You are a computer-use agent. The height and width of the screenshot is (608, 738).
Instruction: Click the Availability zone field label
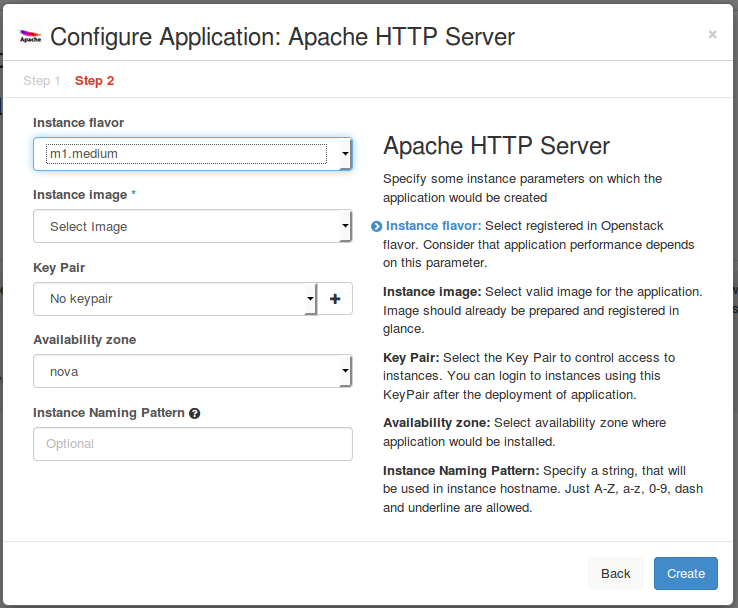[x=84, y=340]
